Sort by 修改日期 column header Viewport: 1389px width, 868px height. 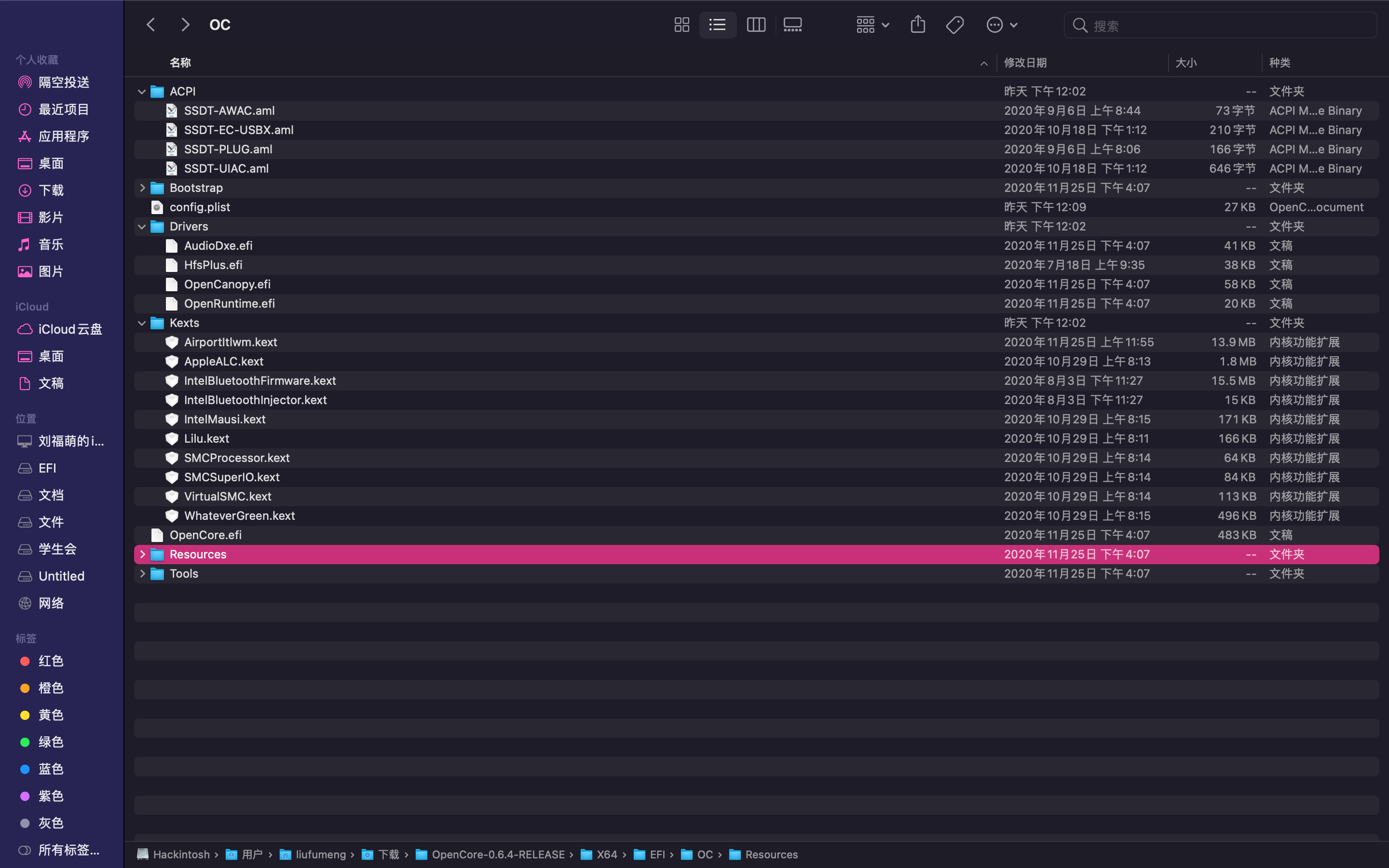click(x=1025, y=63)
